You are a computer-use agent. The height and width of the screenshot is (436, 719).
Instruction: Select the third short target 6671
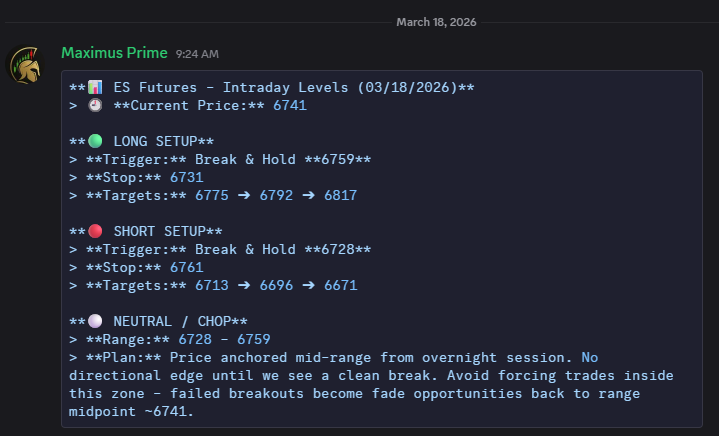tap(340, 285)
